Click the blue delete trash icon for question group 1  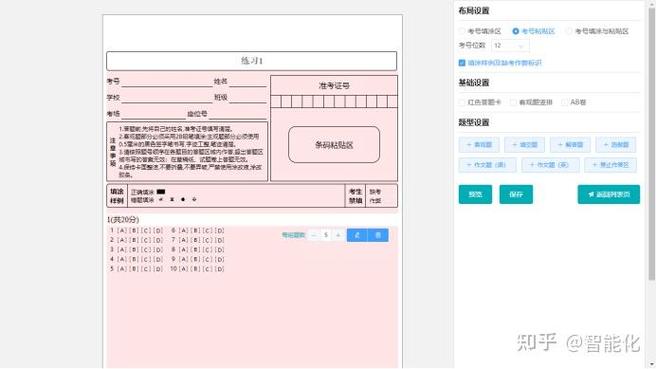[378, 235]
